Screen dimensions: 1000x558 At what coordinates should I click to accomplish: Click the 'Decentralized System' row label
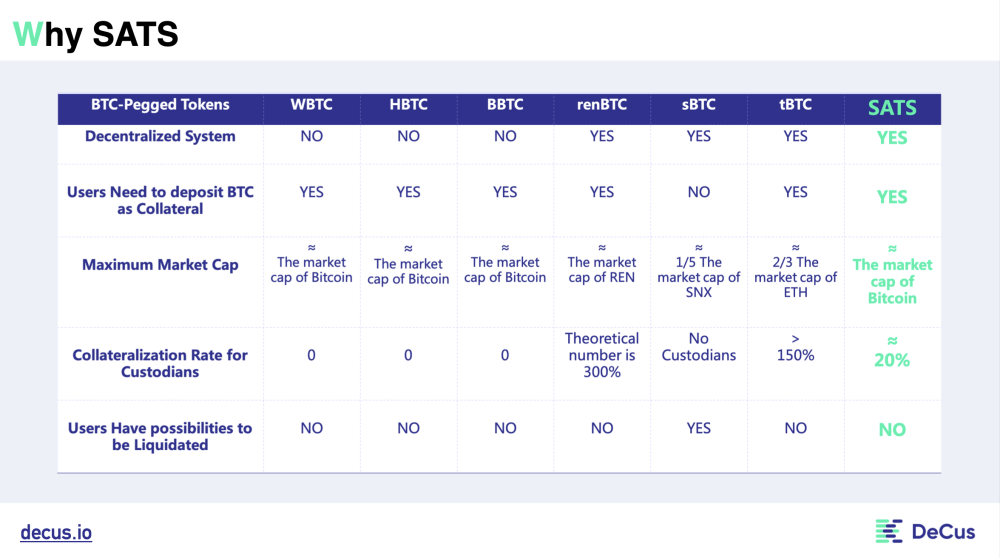160,136
